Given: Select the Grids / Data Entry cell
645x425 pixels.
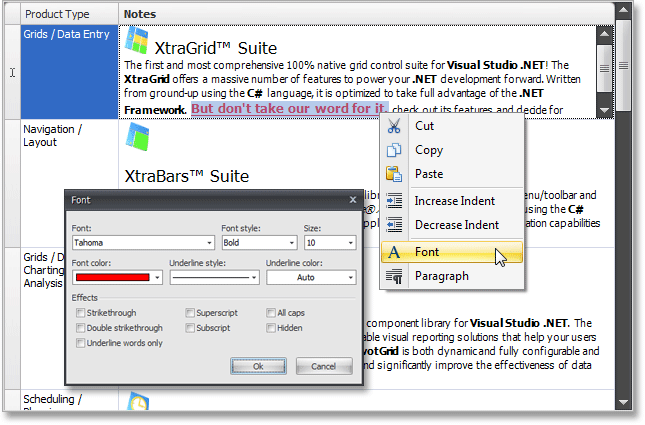Looking at the screenshot, I should click(x=69, y=72).
